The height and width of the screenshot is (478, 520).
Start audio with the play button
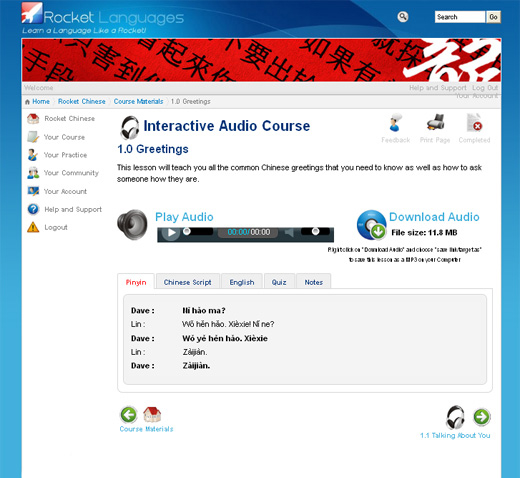171,232
